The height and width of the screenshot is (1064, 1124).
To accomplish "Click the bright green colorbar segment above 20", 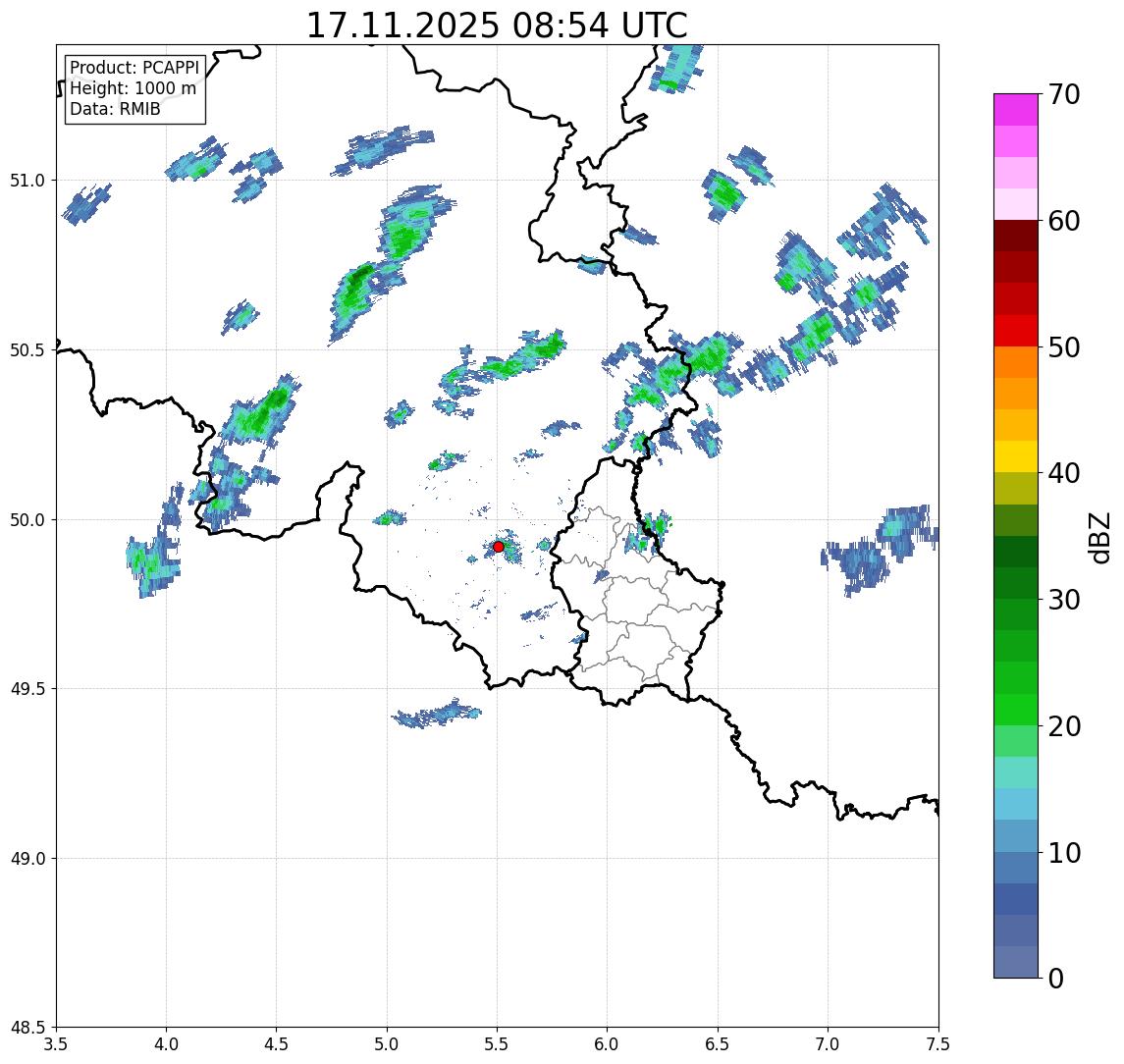I will pyautogui.click(x=1016, y=709).
